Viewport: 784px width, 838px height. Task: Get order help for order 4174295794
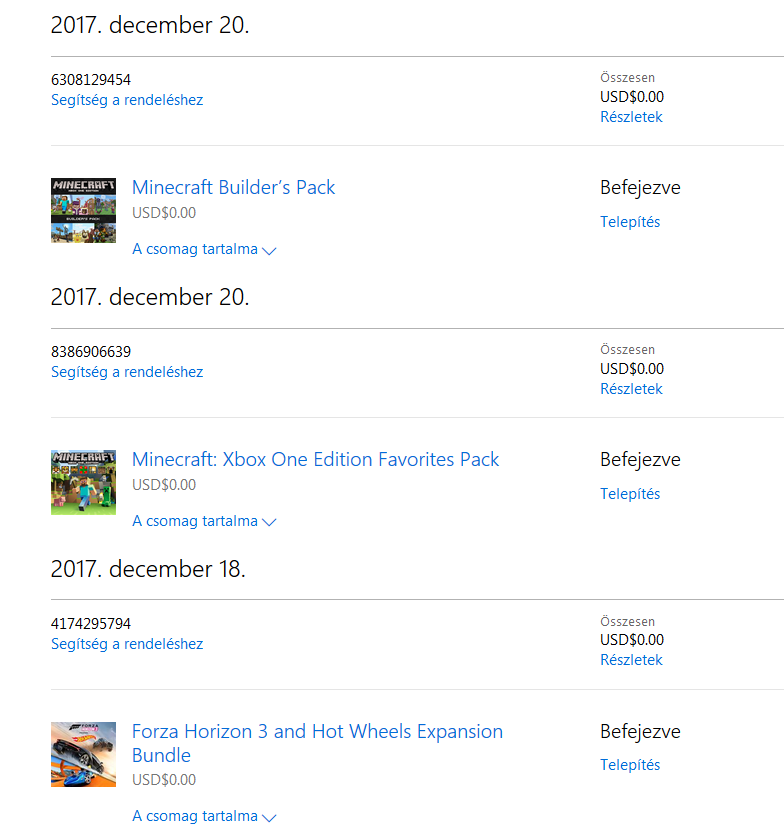point(127,644)
